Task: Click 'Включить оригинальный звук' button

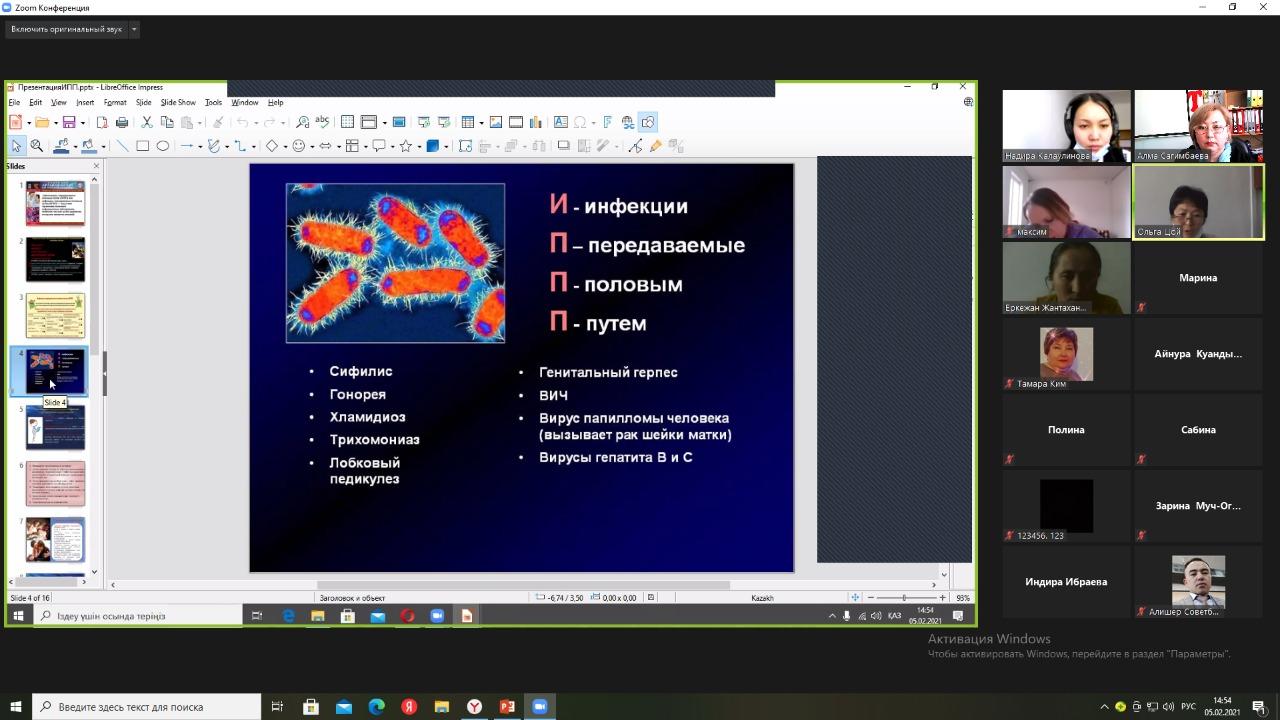Action: [66, 29]
